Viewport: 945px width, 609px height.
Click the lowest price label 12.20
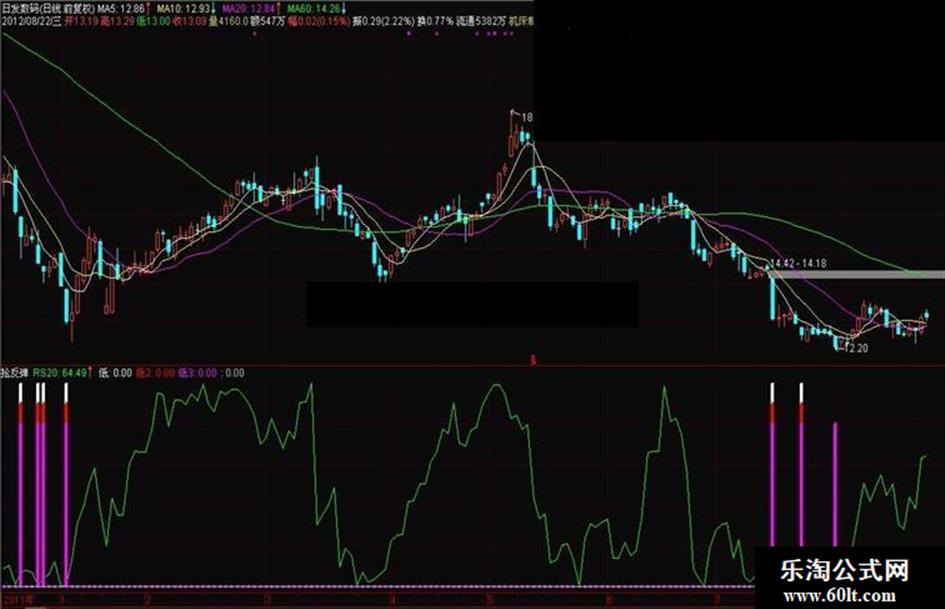click(x=858, y=349)
